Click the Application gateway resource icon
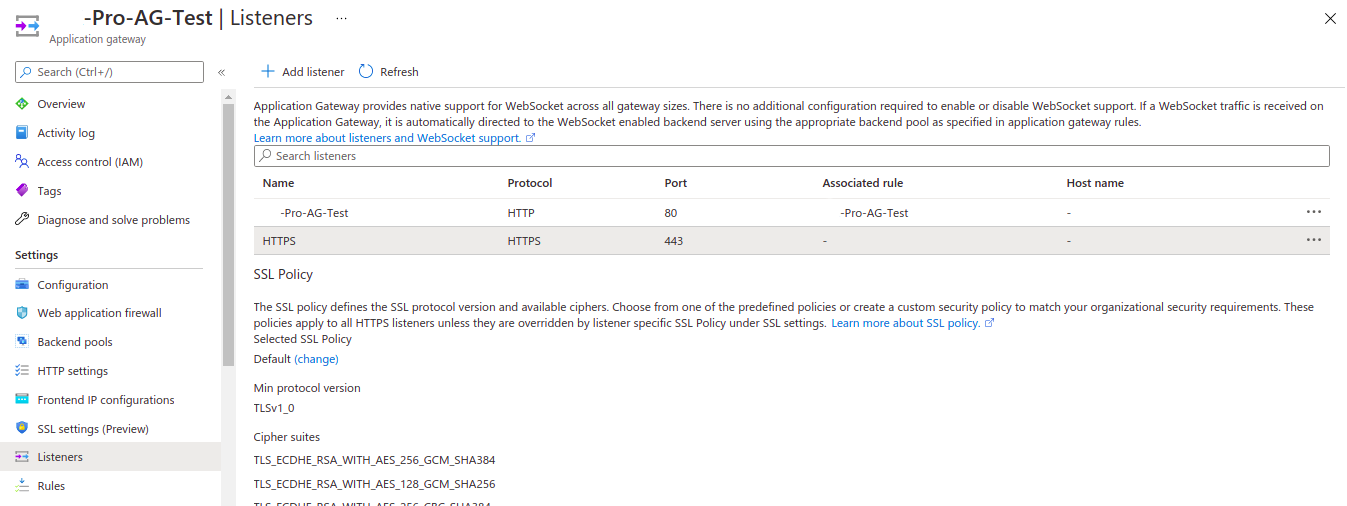Viewport: 1347px width, 506px height. [x=27, y=27]
